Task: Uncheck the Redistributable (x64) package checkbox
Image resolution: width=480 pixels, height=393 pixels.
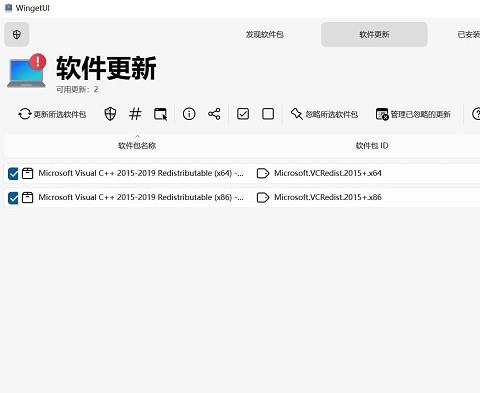Action: tap(13, 174)
